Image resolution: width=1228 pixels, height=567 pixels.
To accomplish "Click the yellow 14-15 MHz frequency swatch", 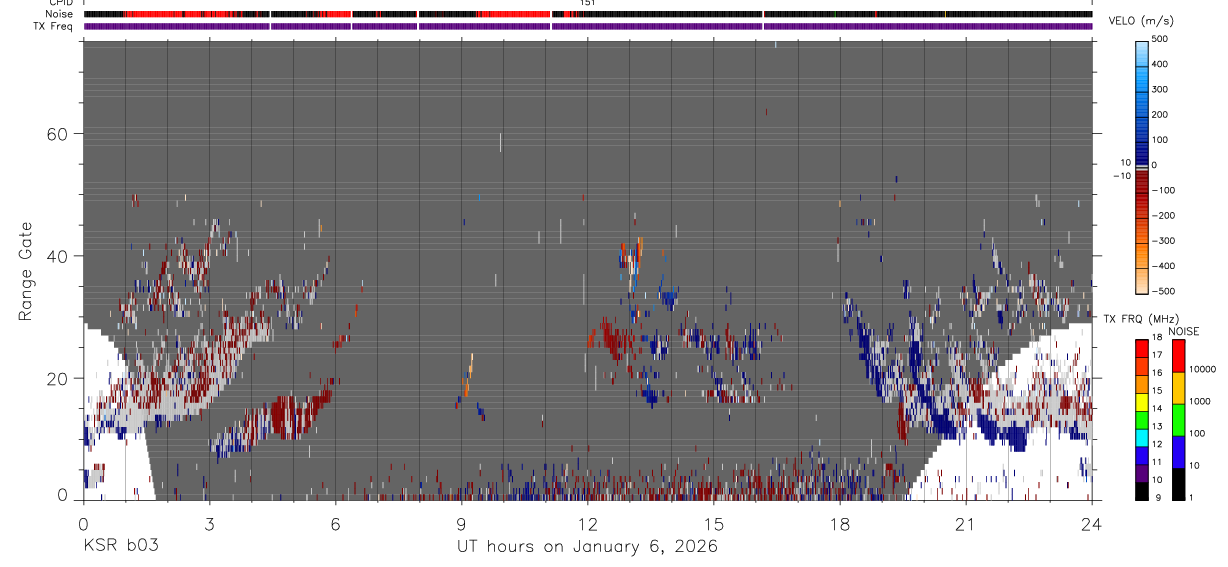I will point(1142,401).
